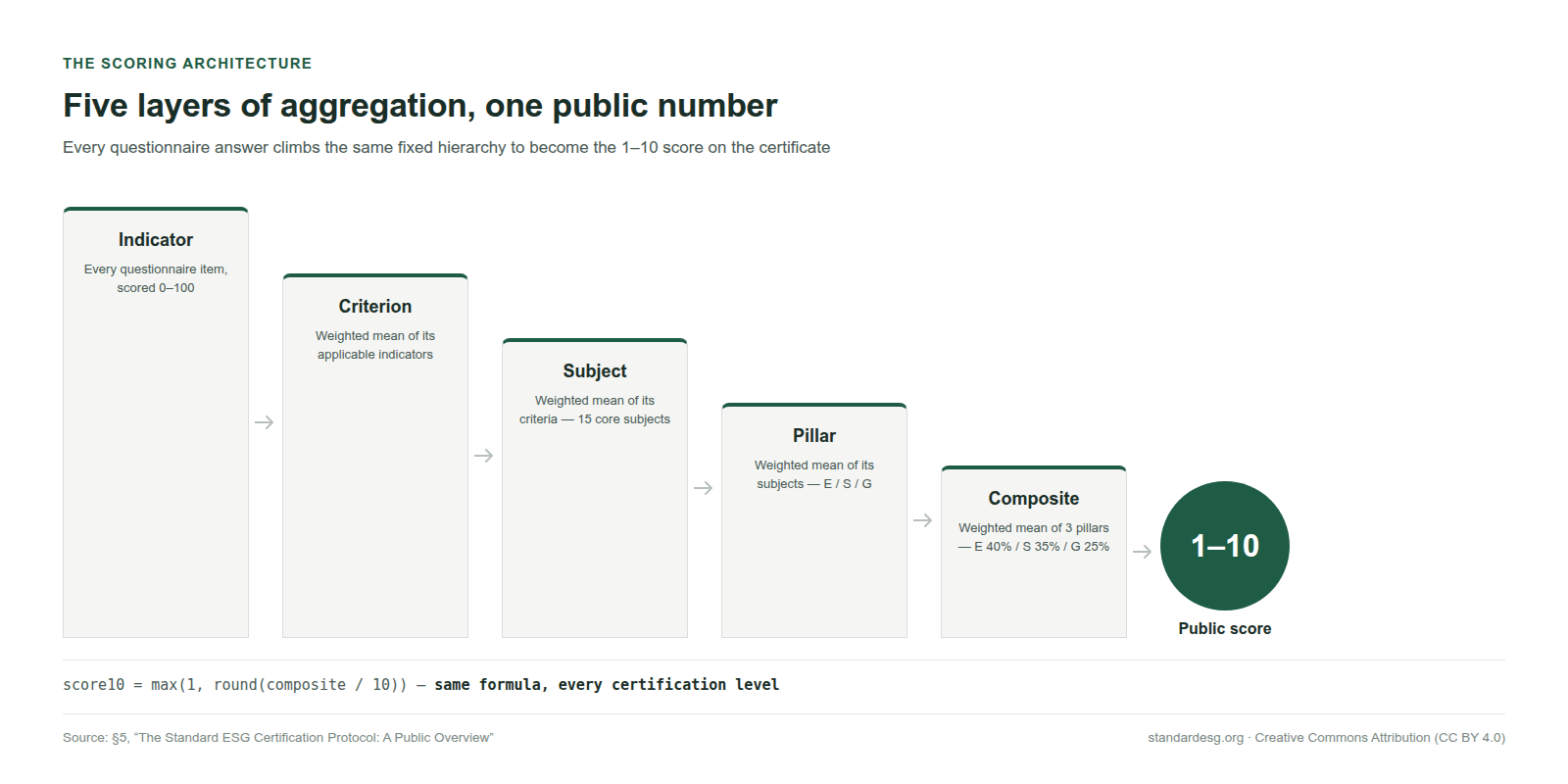Click the Public score label
This screenshot has width=1568, height=784.
[1225, 629]
